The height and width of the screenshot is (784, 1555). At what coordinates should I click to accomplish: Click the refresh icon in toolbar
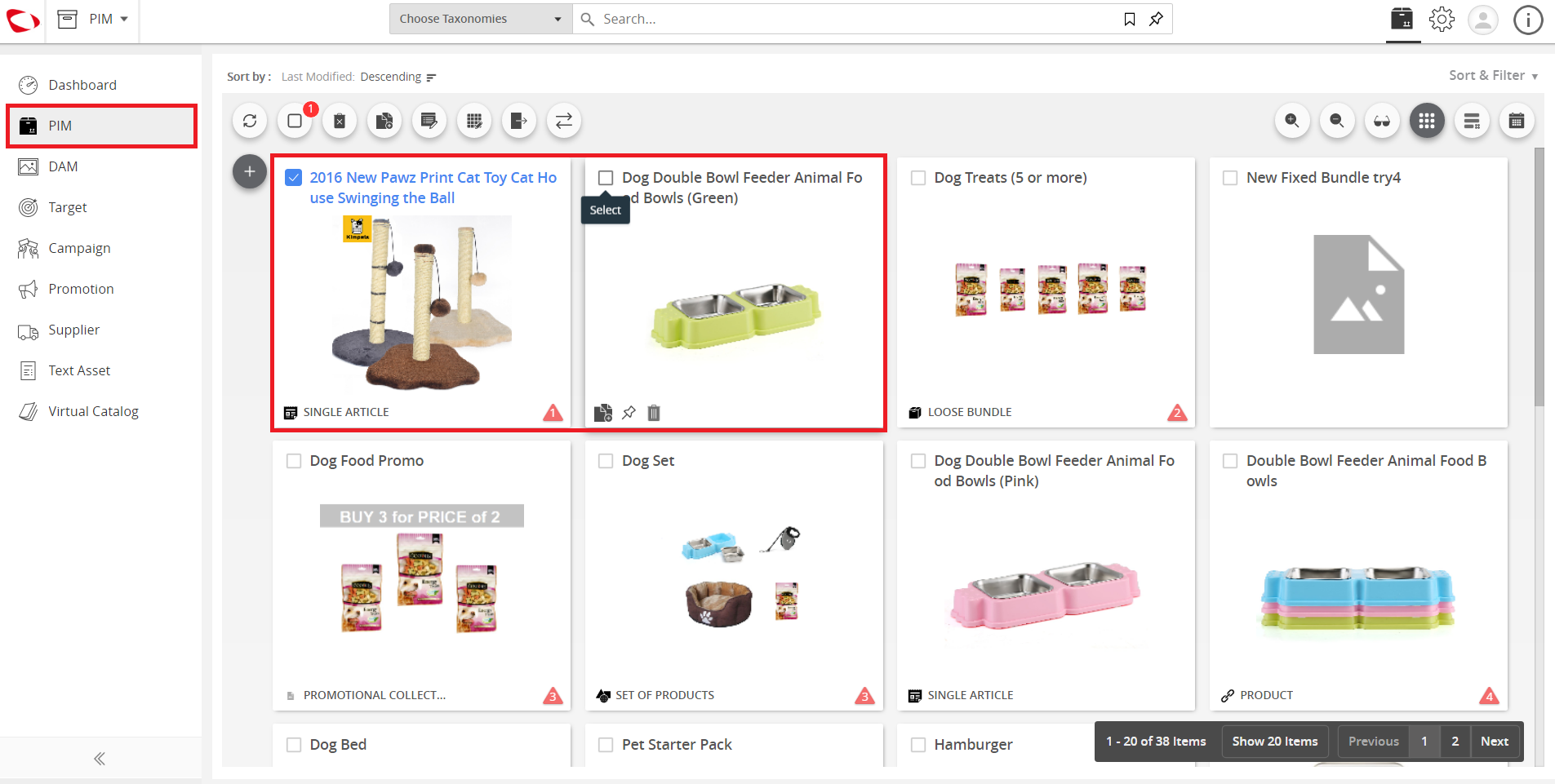[250, 121]
